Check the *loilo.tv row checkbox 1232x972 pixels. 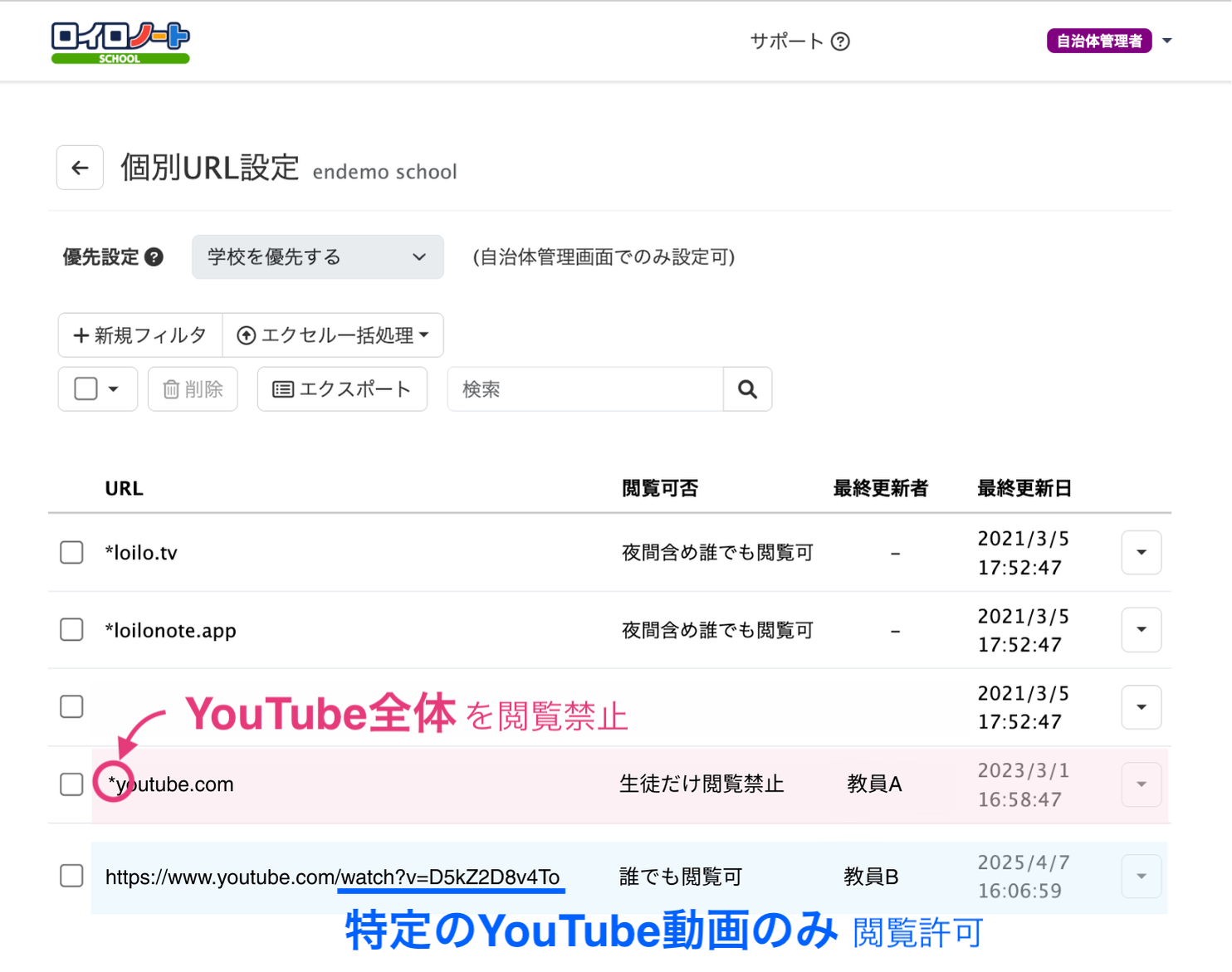coord(72,553)
